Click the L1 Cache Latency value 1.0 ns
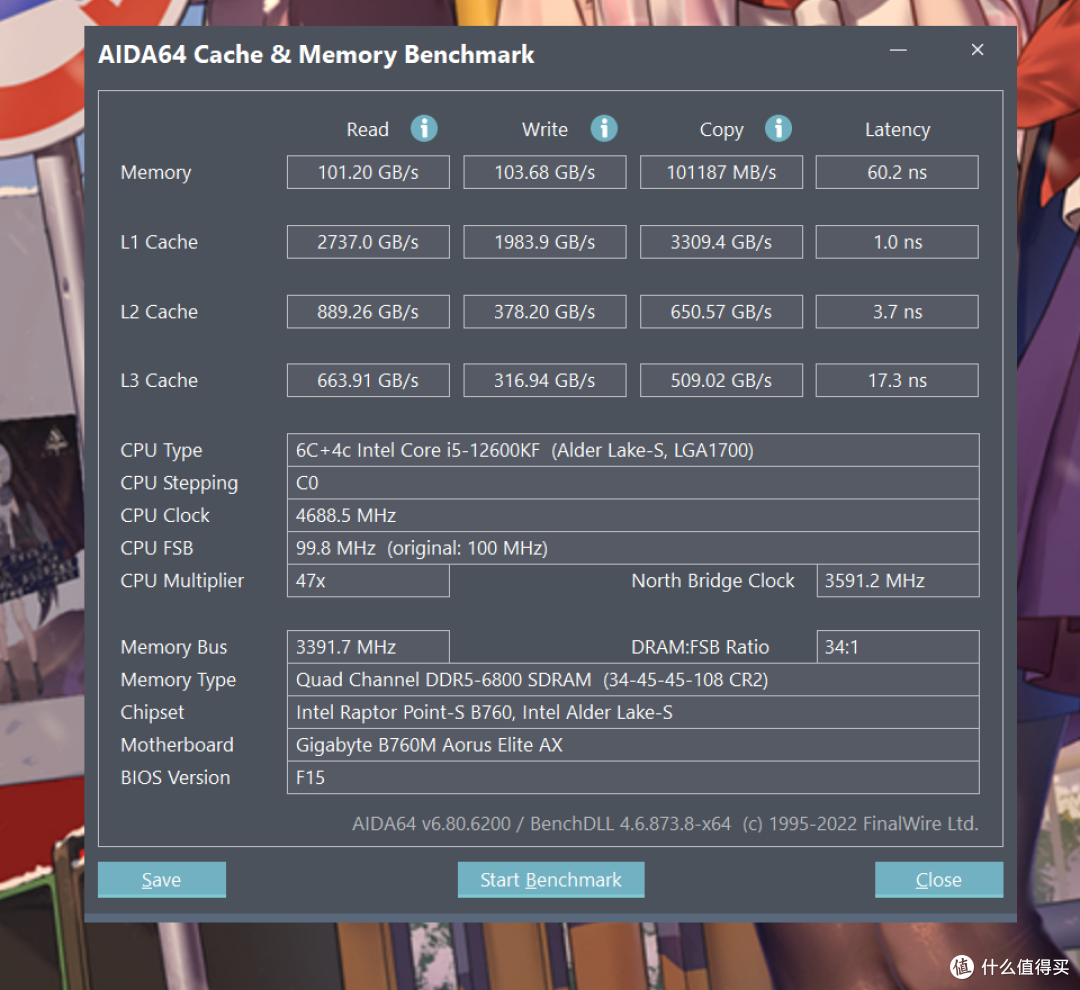The width and height of the screenshot is (1080, 990). [x=897, y=242]
